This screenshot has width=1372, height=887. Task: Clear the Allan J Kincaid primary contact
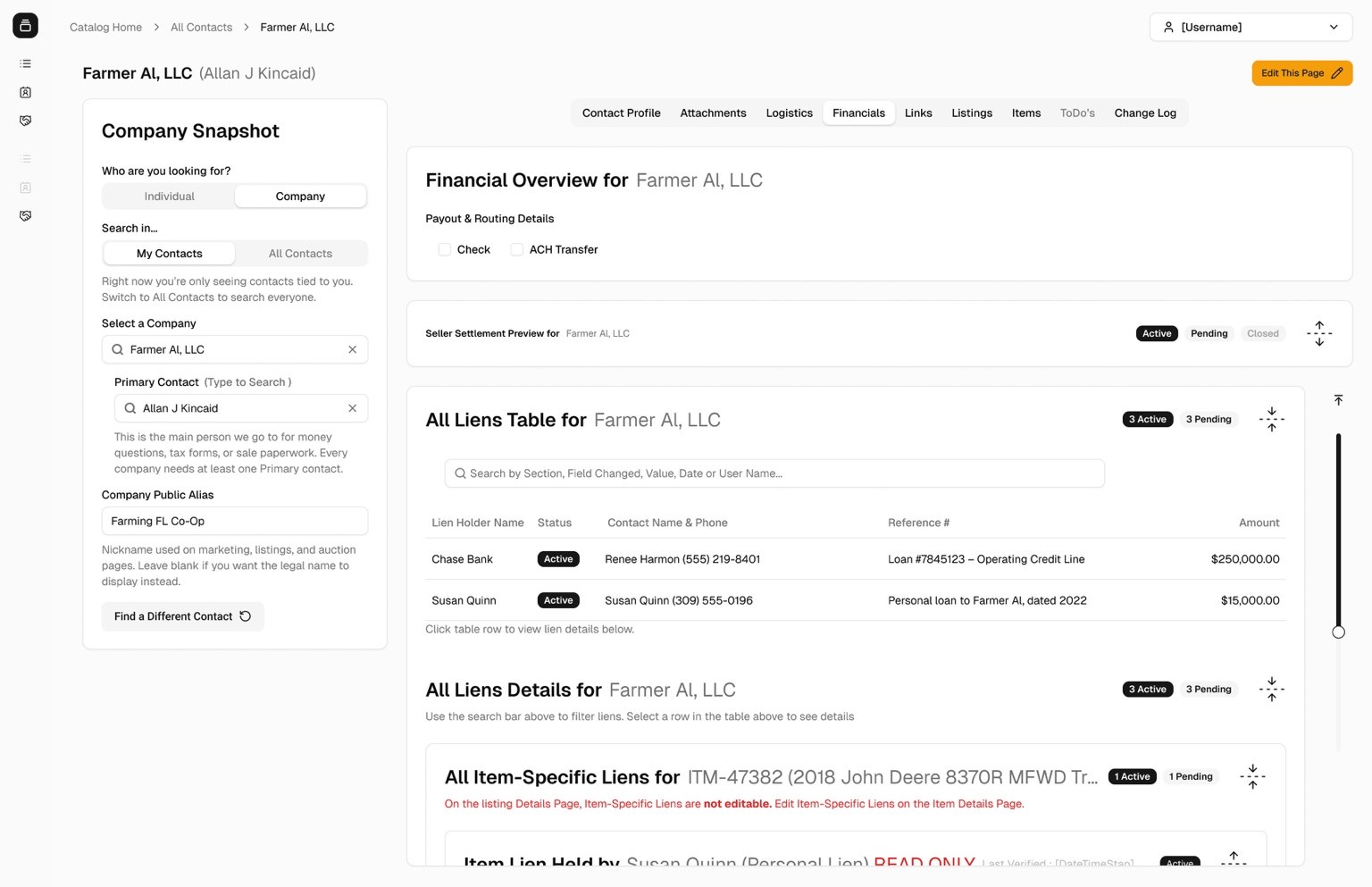click(x=352, y=408)
